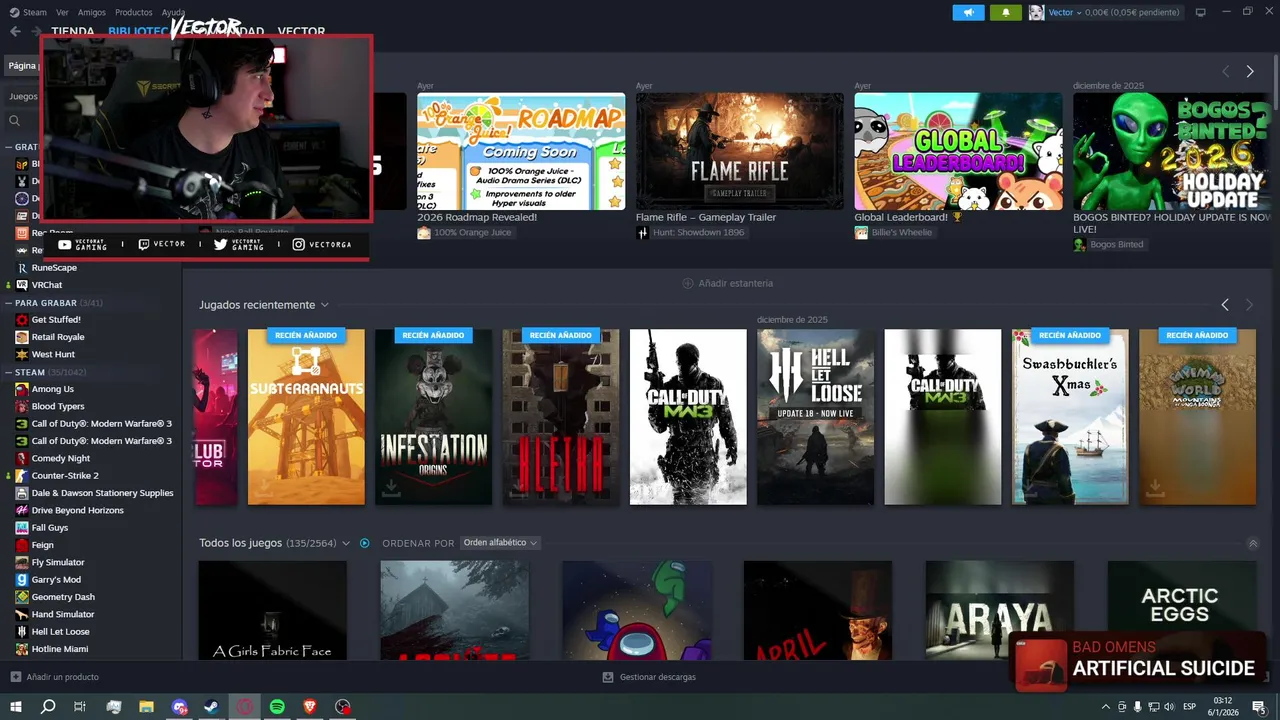Select Counter-Strike 2 in the game list
1280x720 pixels.
(x=65, y=476)
